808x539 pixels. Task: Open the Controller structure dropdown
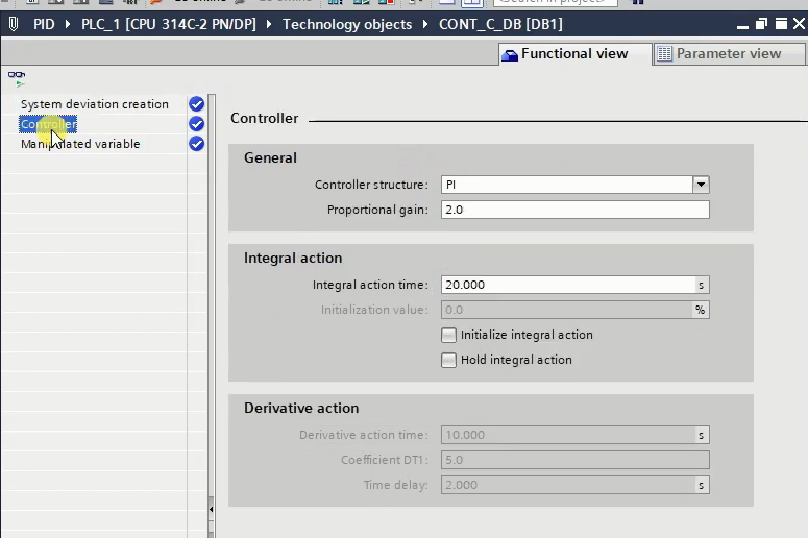point(701,185)
